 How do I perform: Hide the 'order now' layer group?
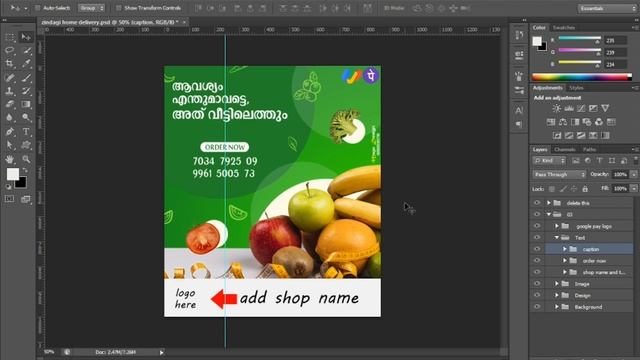(537, 260)
